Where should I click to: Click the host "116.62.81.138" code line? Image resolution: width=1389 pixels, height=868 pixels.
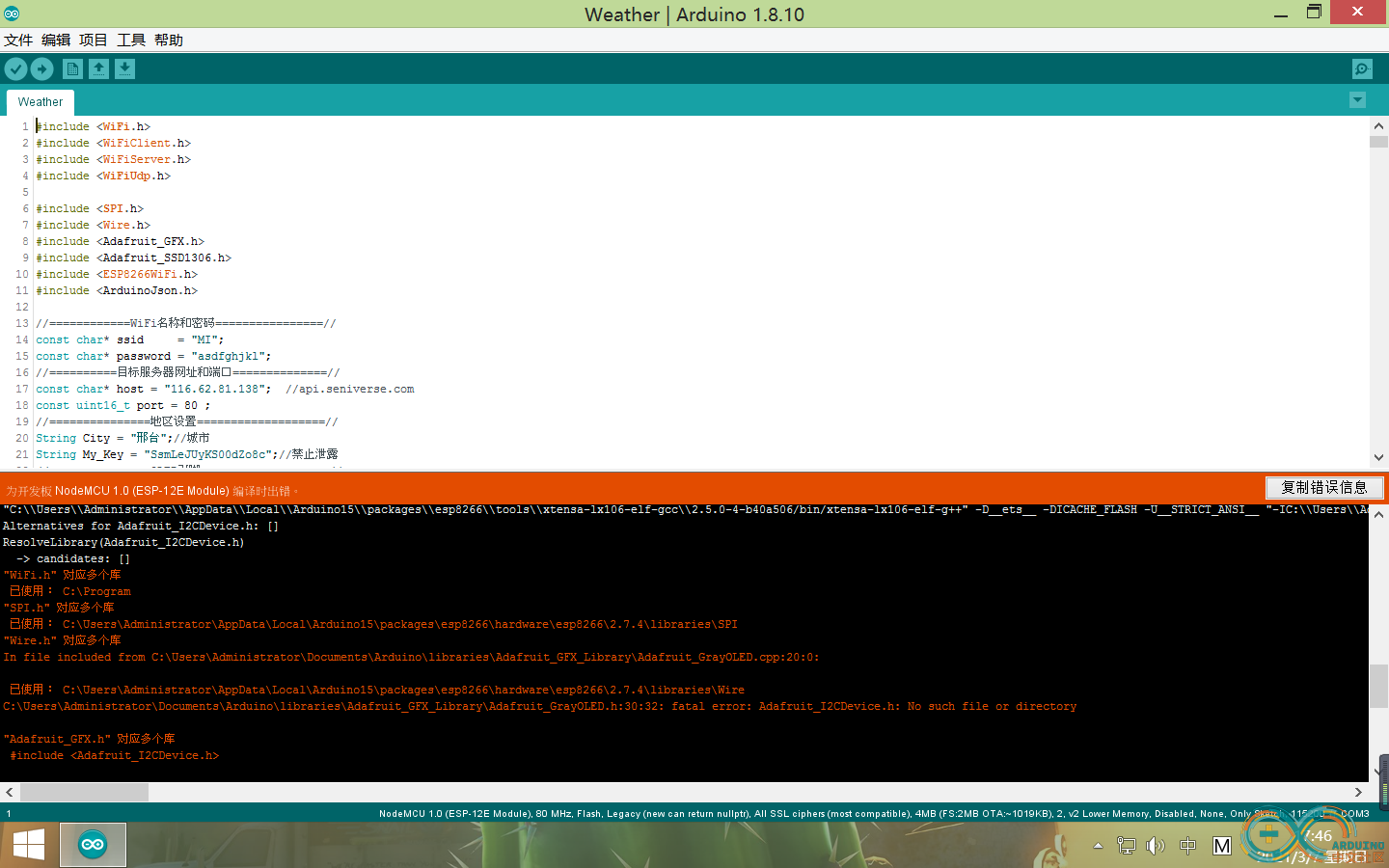(226, 389)
